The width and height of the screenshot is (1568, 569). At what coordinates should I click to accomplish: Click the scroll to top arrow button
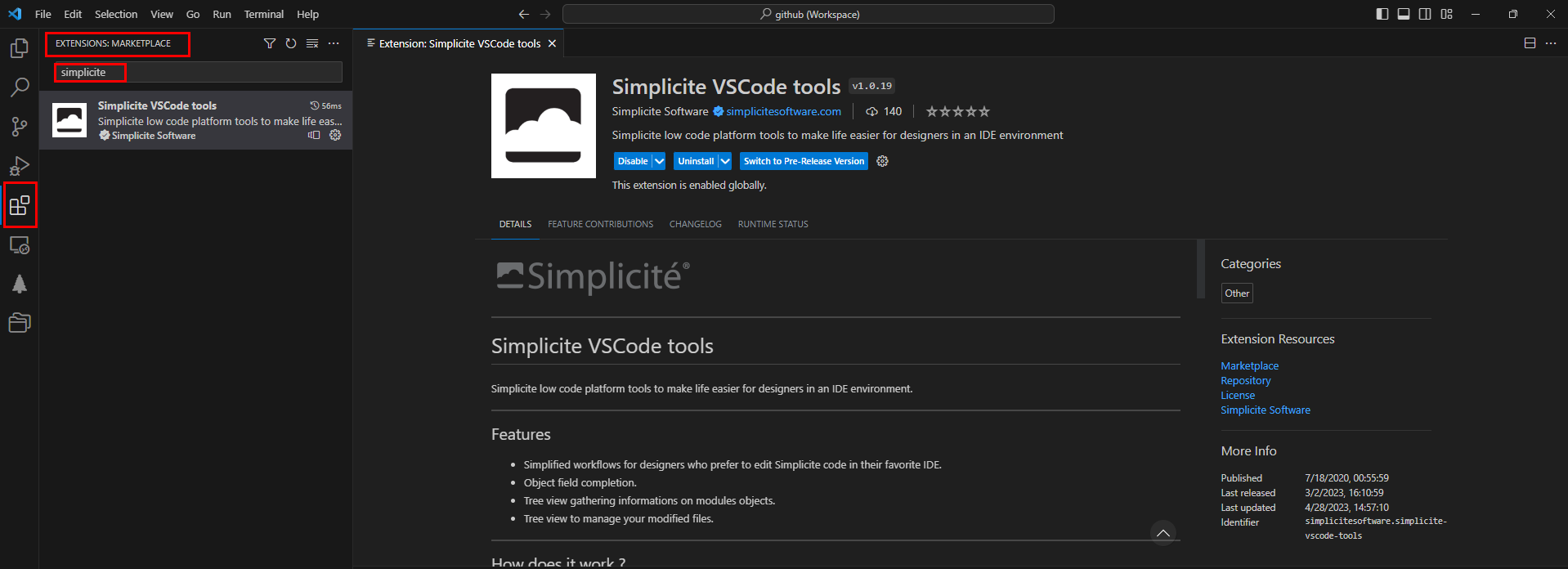pos(1163,533)
